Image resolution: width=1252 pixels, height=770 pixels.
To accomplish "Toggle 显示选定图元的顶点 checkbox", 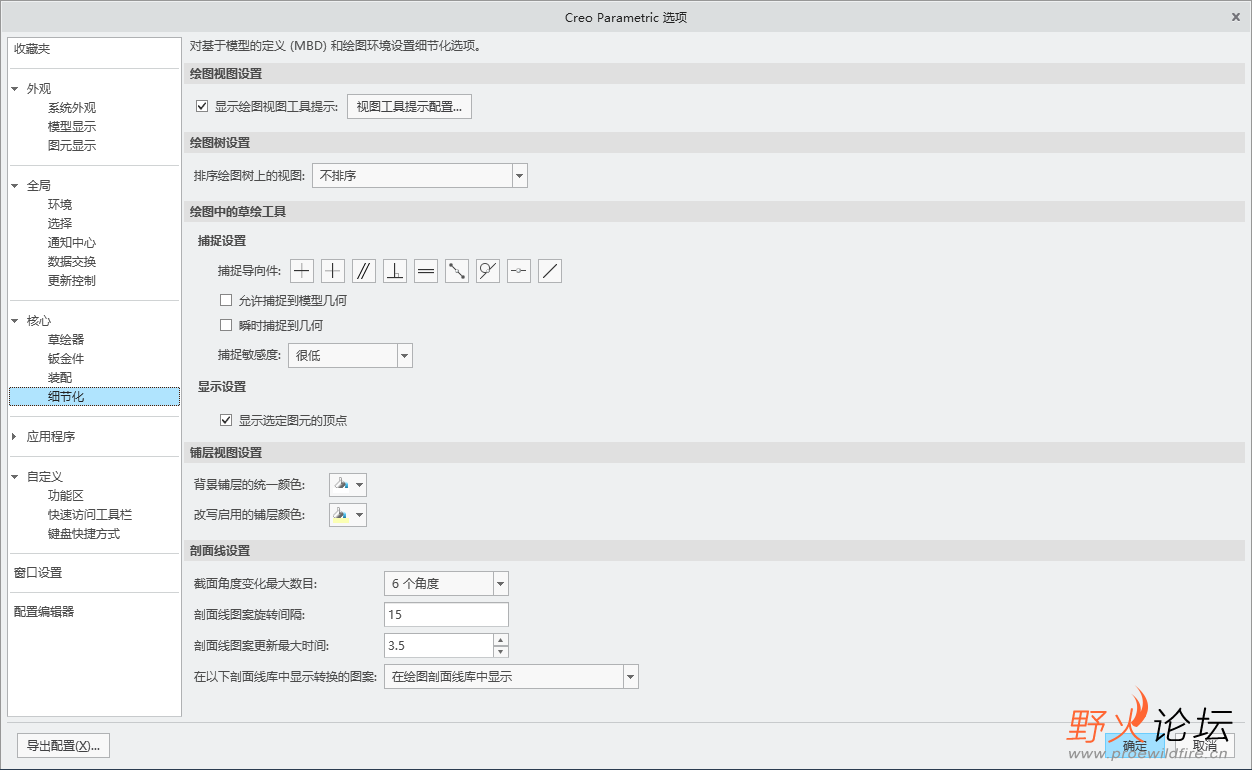I will coord(226,420).
